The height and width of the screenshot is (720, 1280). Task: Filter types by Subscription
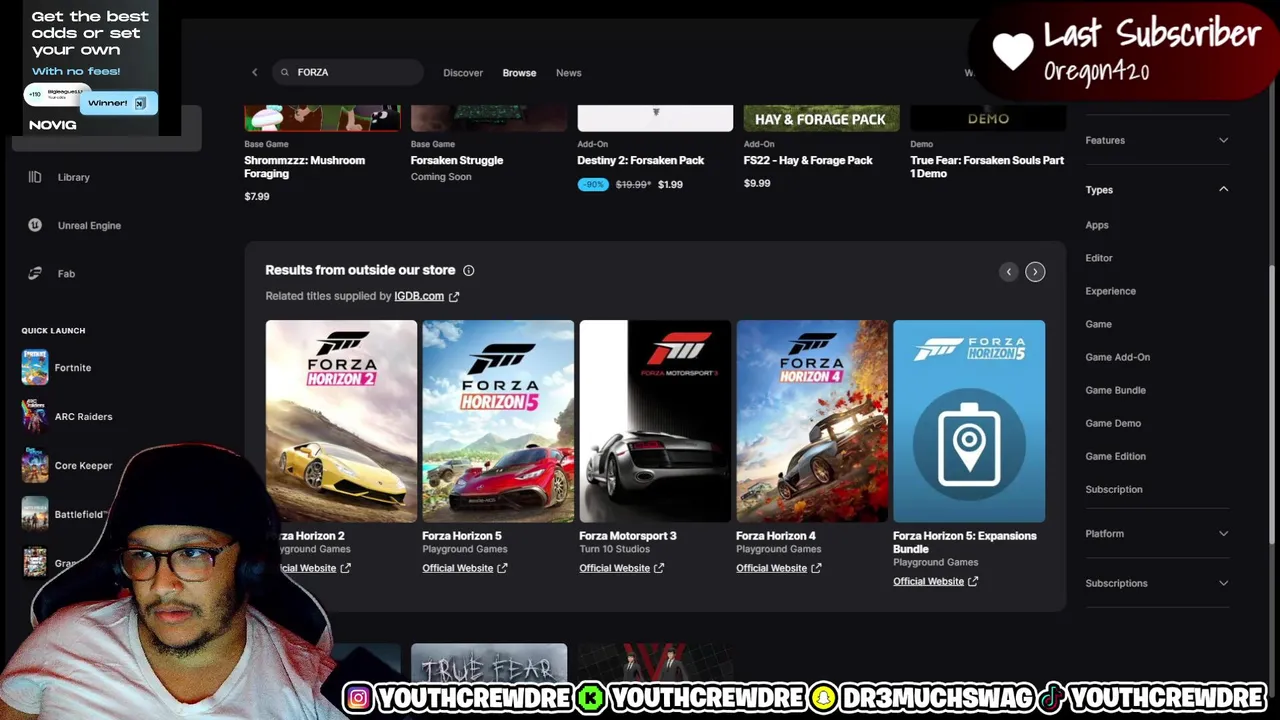[1114, 489]
